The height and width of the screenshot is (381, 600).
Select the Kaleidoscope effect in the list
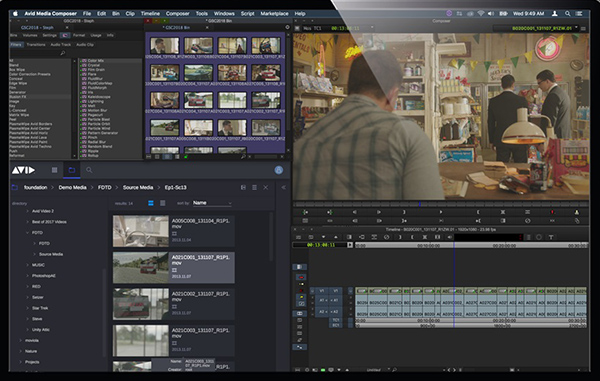(99, 97)
